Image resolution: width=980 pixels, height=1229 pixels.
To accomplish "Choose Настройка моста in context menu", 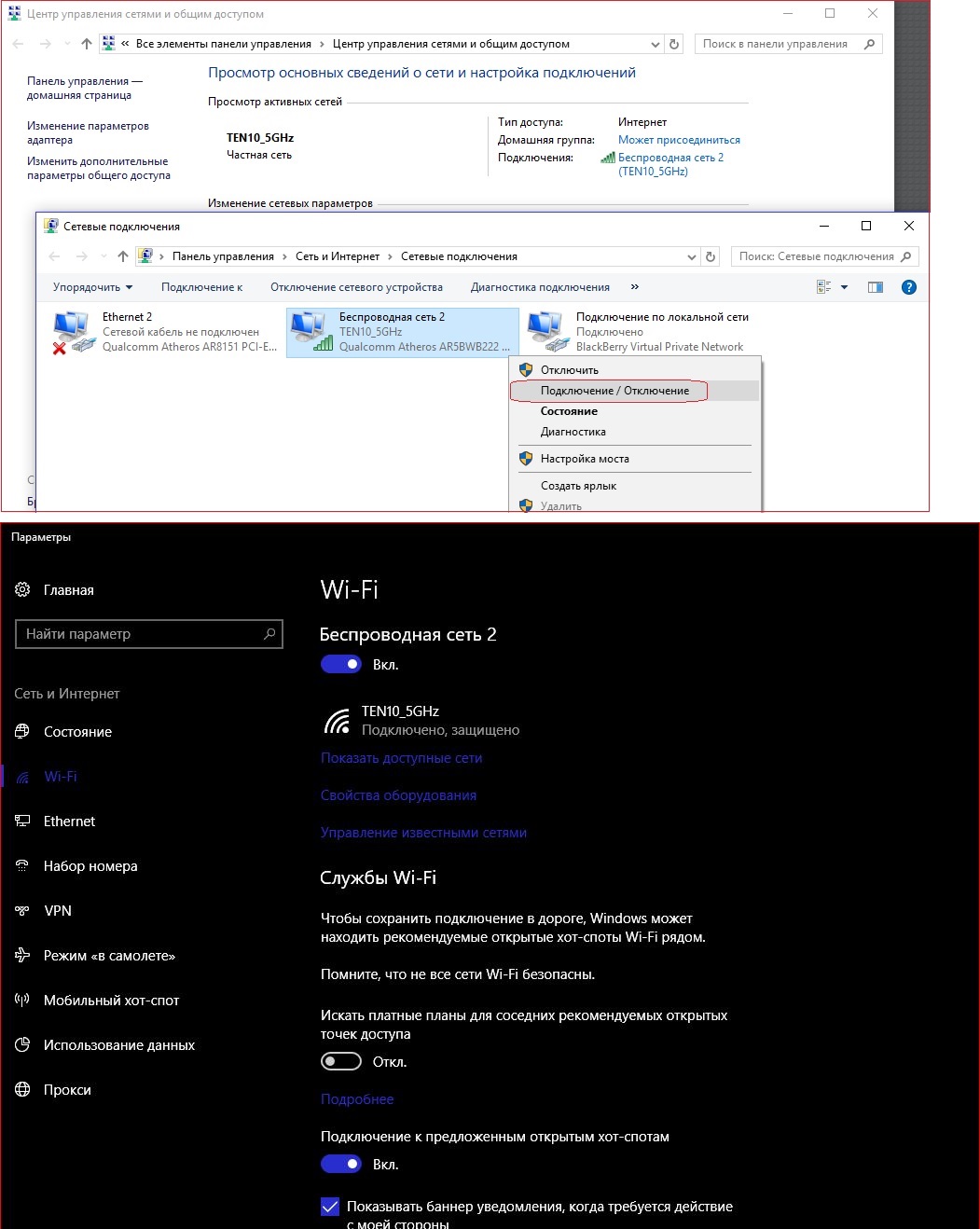I will 635,459.
